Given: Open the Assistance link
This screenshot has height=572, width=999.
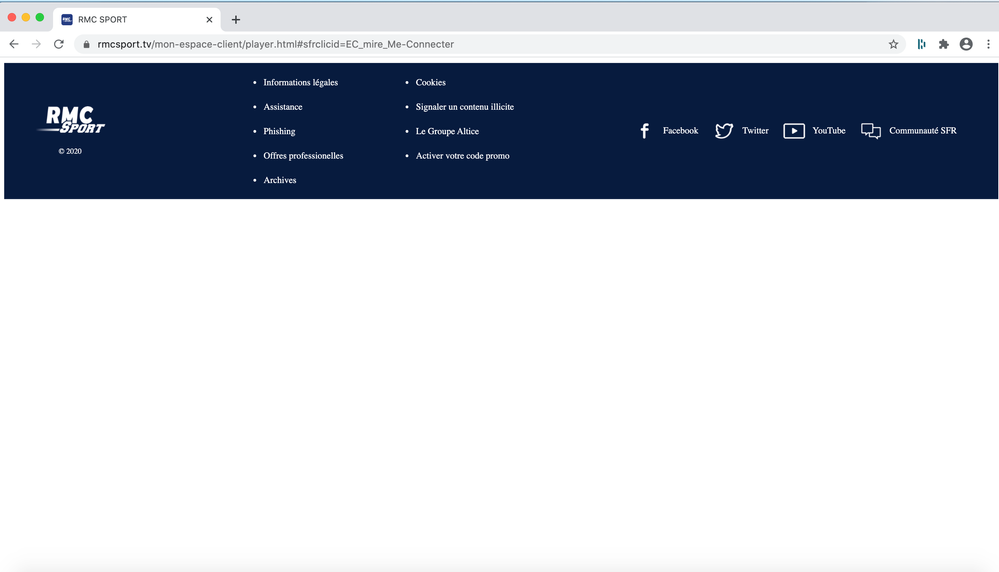Looking at the screenshot, I should pyautogui.click(x=282, y=107).
